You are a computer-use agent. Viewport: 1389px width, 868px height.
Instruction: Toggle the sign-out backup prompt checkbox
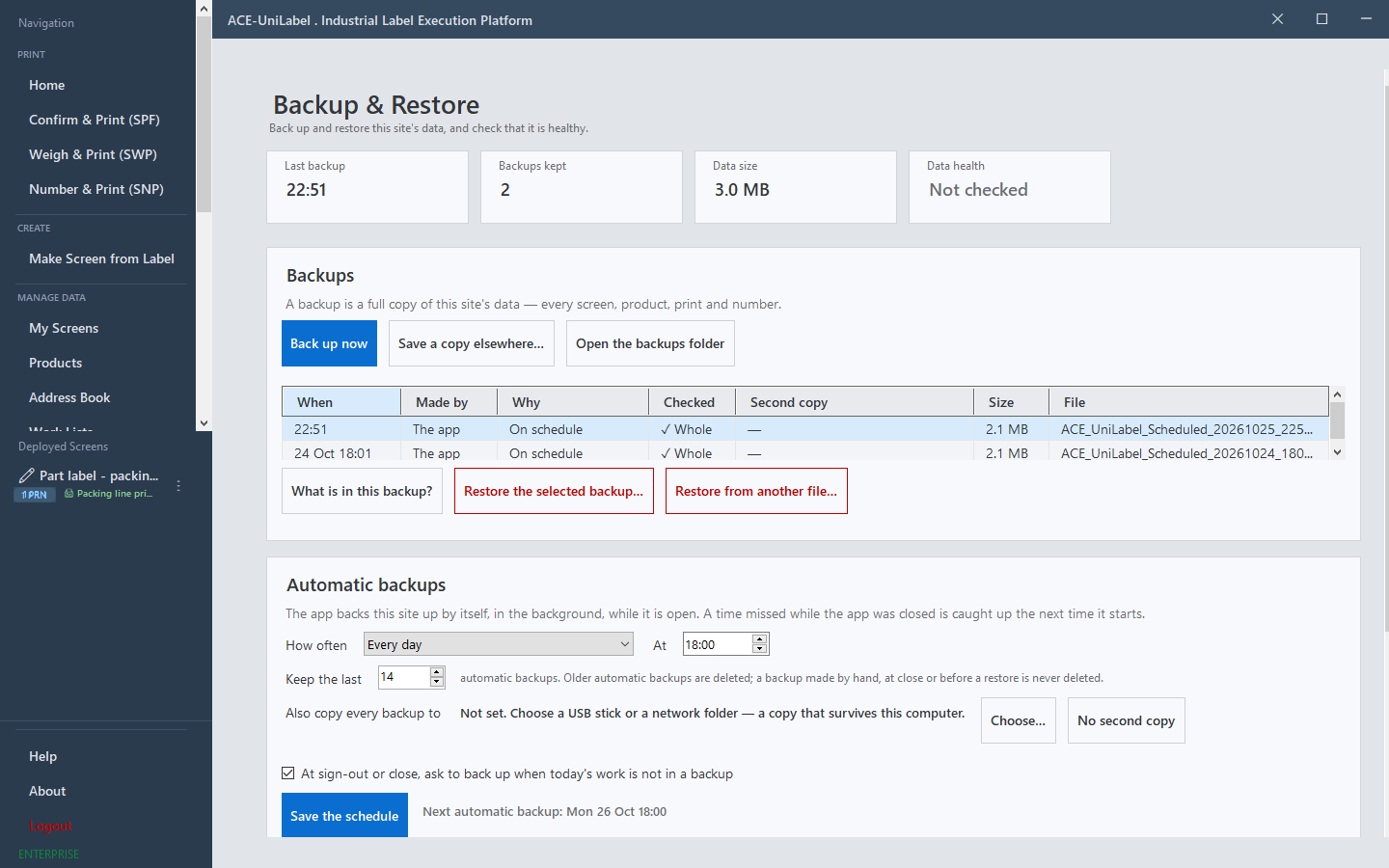click(288, 773)
